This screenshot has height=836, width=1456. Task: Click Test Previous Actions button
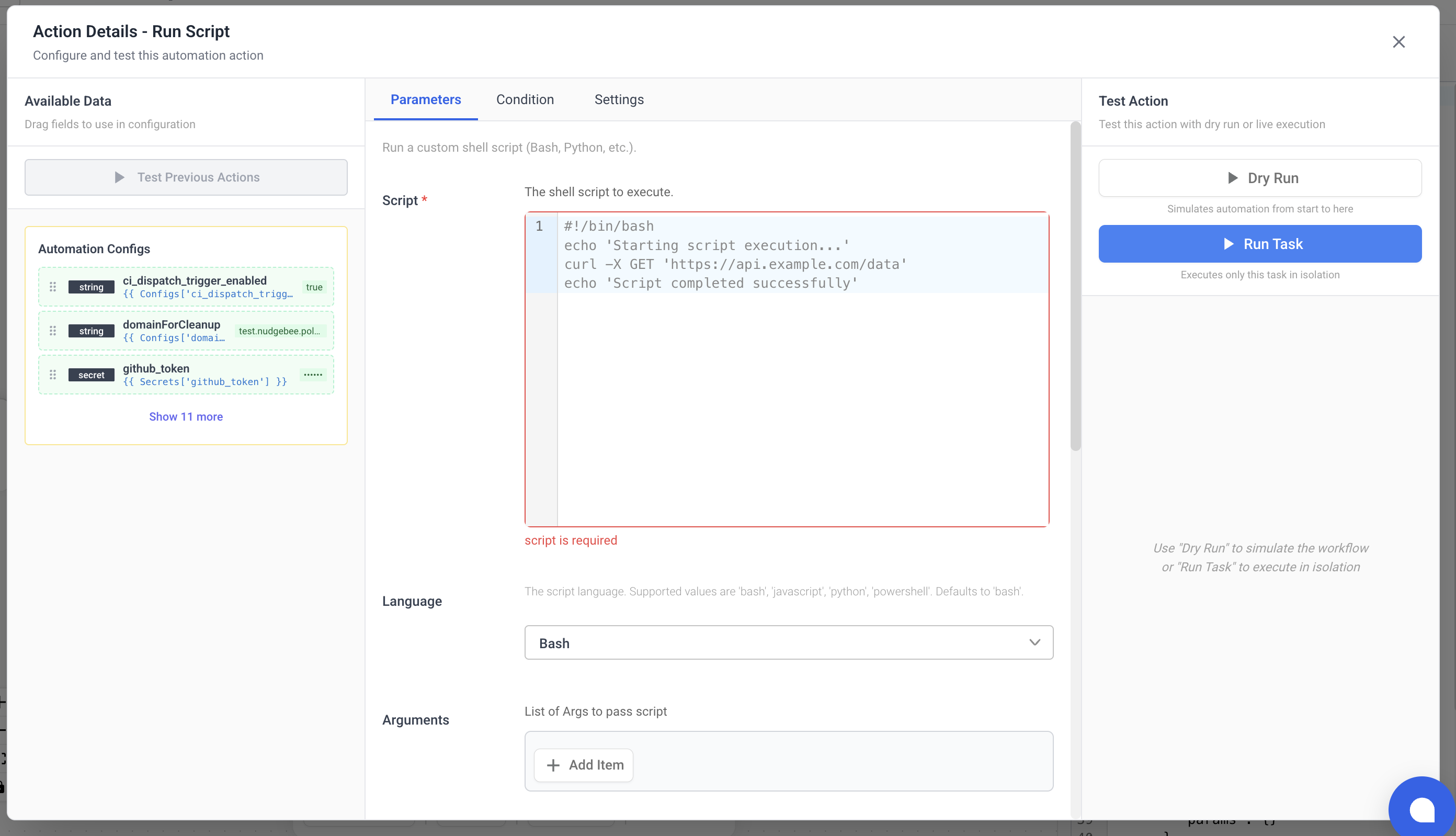pyautogui.click(x=186, y=177)
